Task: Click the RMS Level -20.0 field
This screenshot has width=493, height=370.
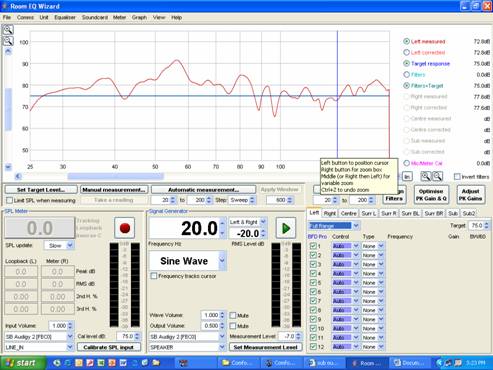Action: pos(245,233)
